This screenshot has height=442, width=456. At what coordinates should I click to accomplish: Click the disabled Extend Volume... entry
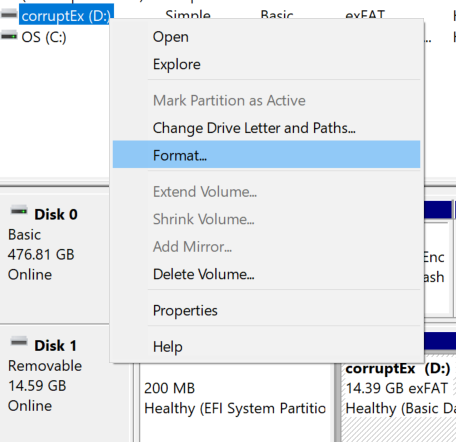(266, 192)
